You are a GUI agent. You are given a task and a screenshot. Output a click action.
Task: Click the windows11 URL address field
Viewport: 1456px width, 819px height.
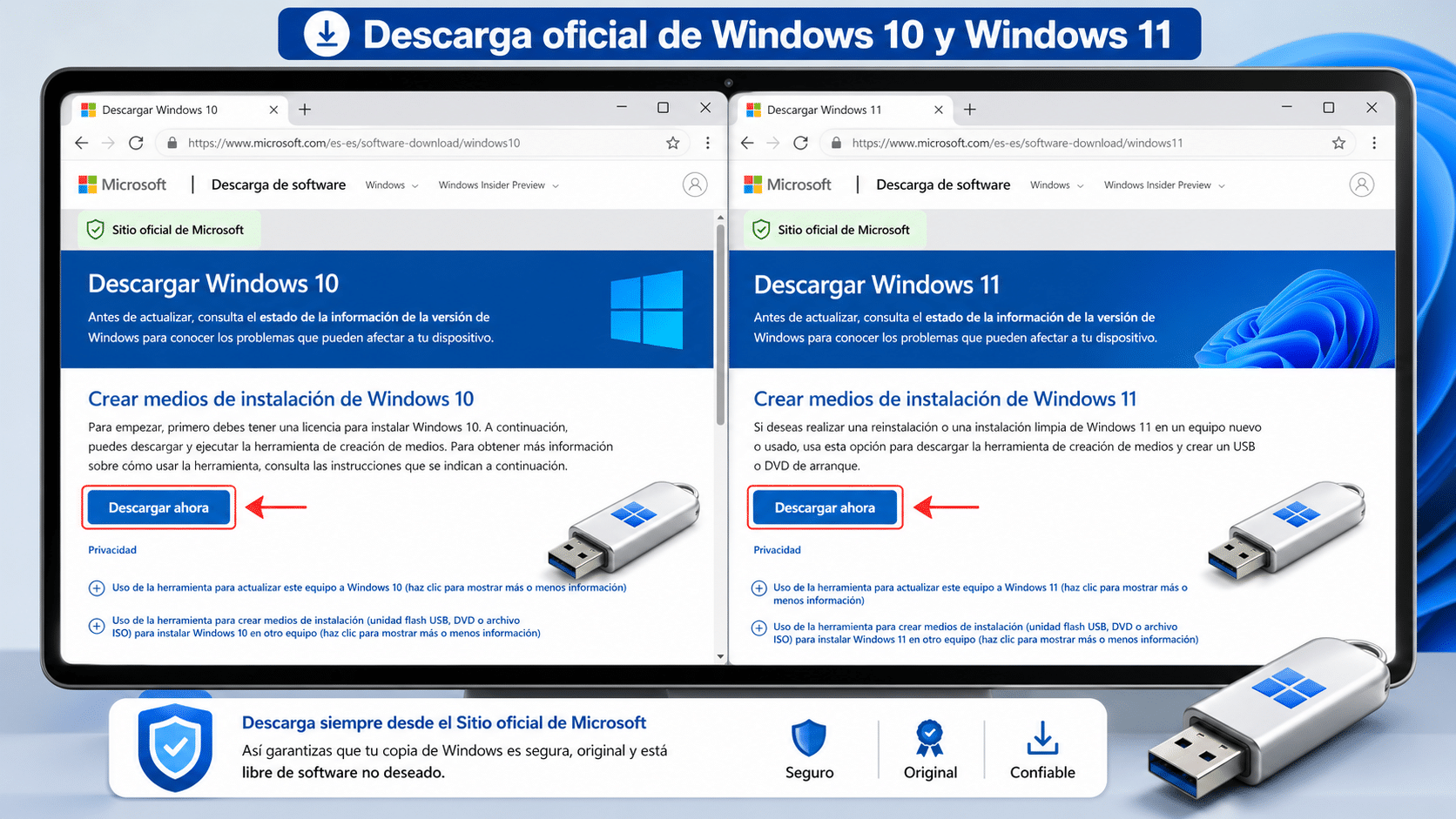point(1088,143)
